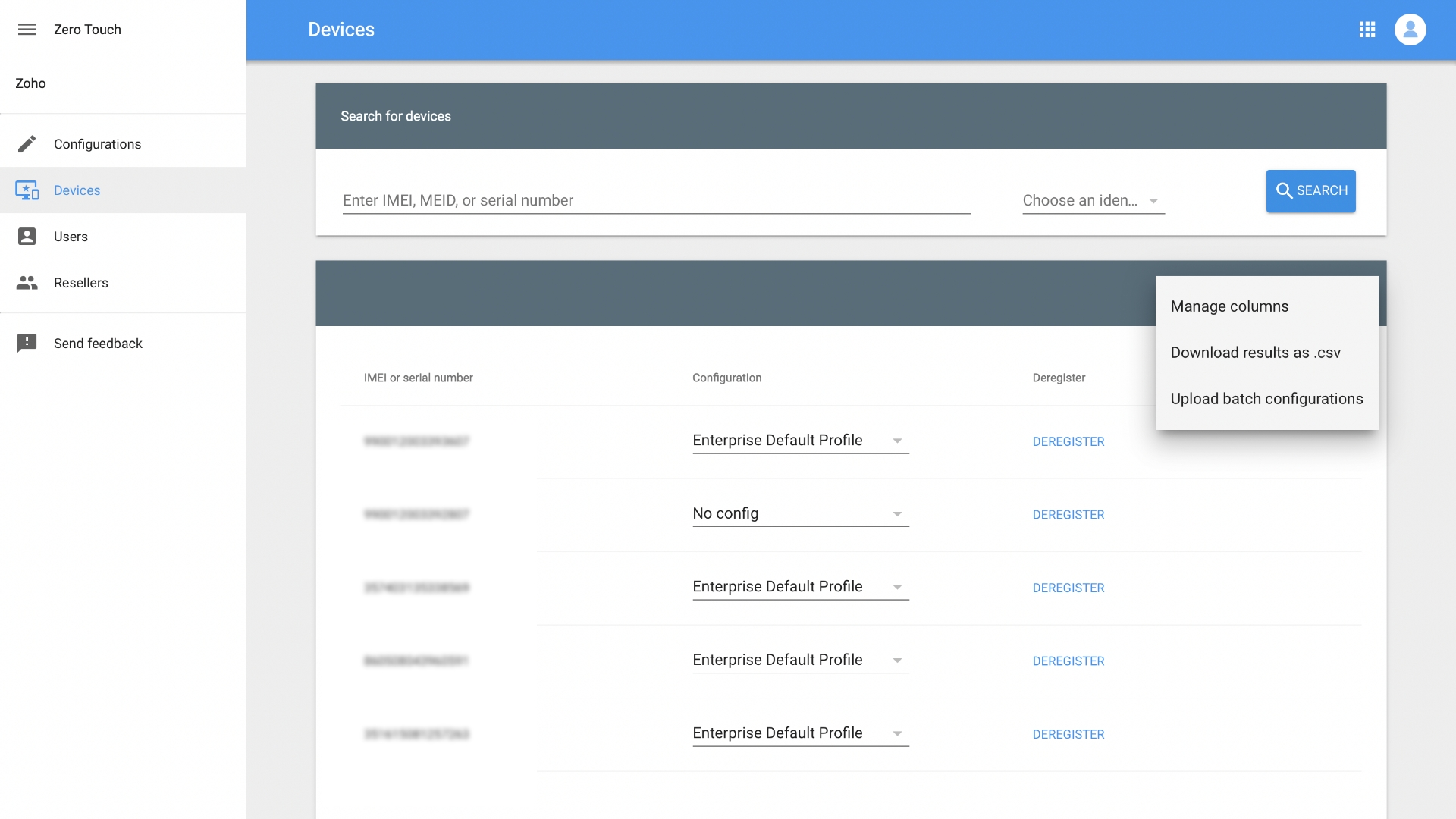Deregister the device with No config
Viewport: 1456px width, 819px height.
1068,515
